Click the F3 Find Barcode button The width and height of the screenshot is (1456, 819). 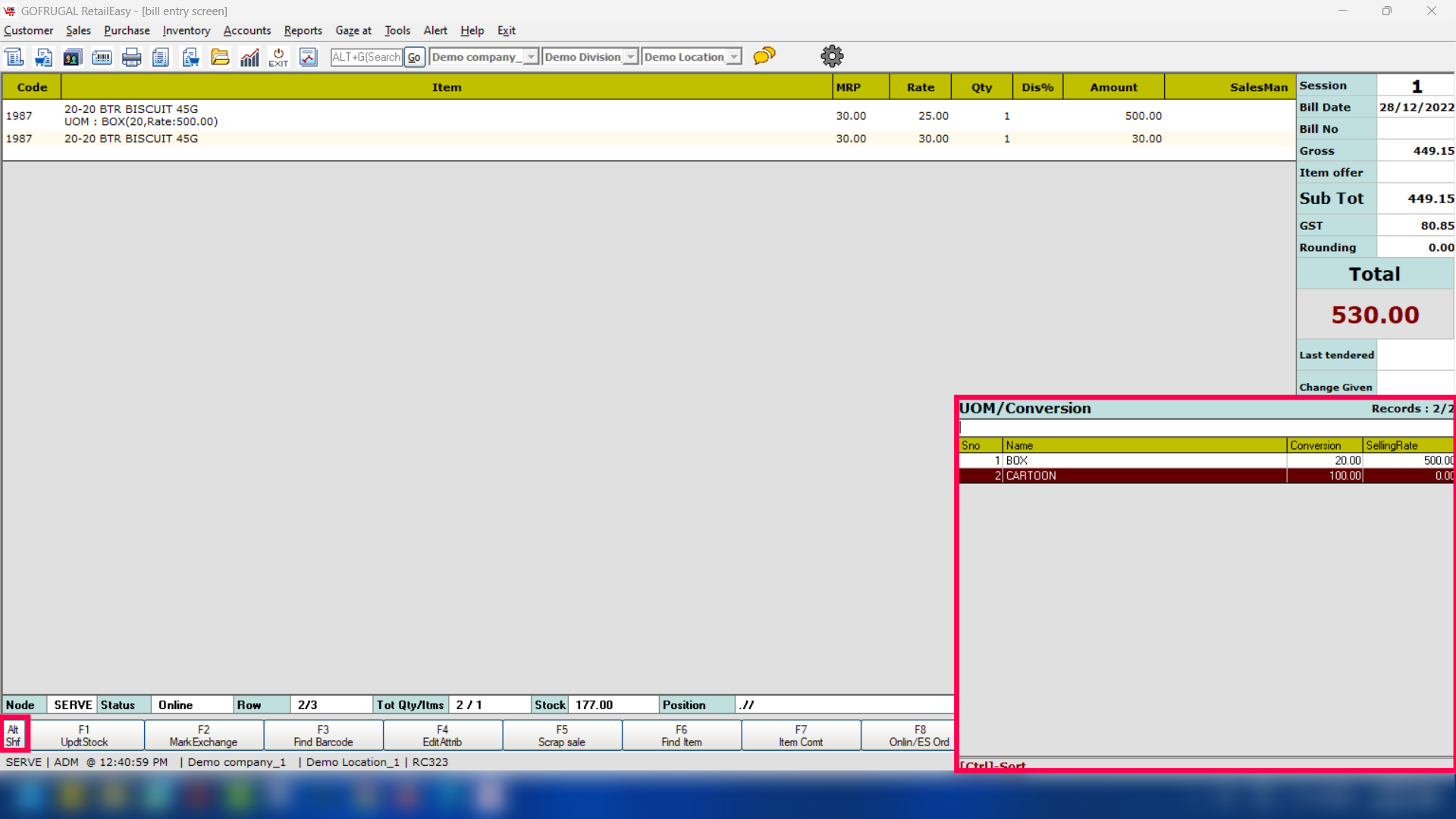point(323,736)
